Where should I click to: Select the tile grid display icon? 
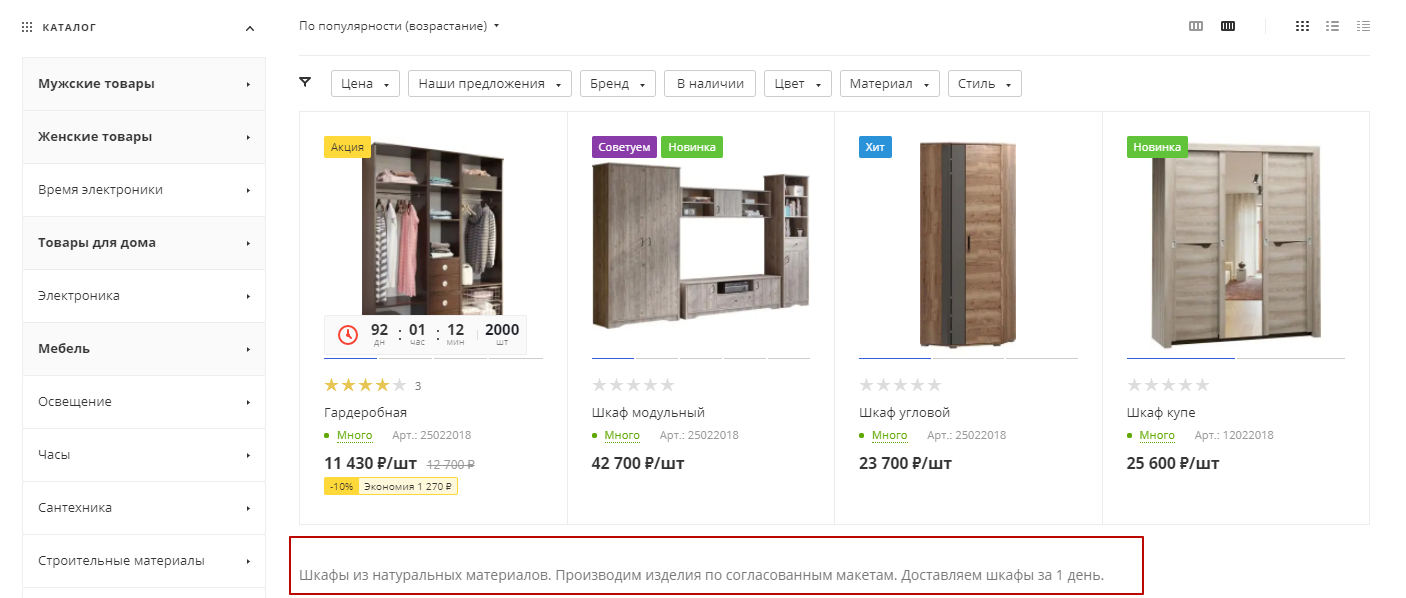click(x=1302, y=26)
